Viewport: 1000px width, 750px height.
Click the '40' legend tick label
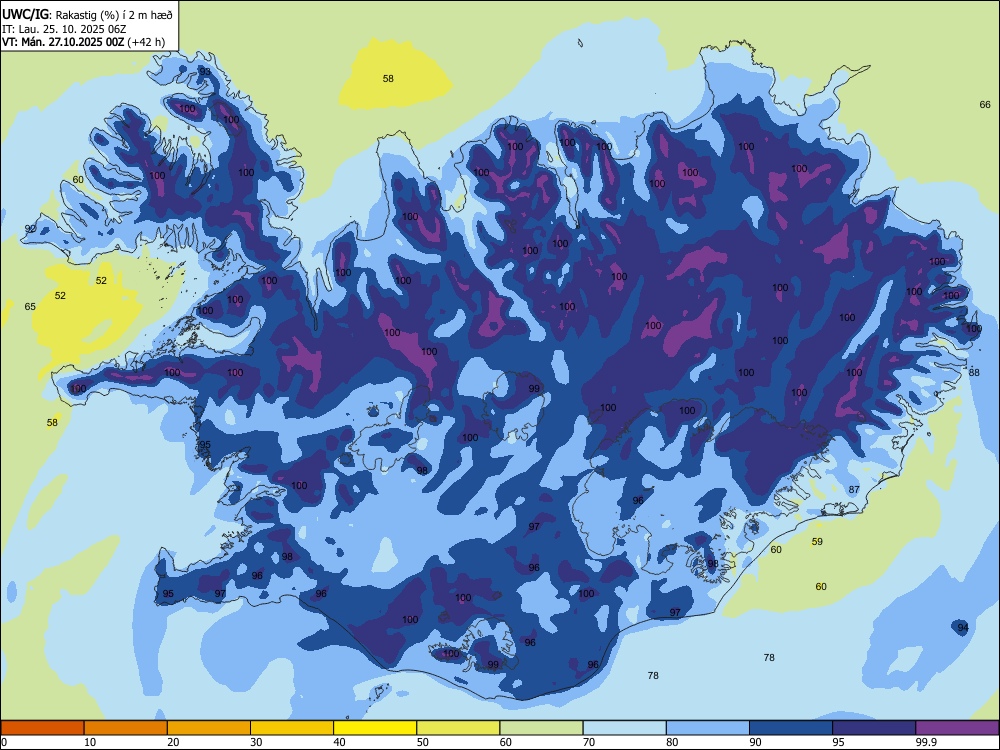click(x=339, y=742)
